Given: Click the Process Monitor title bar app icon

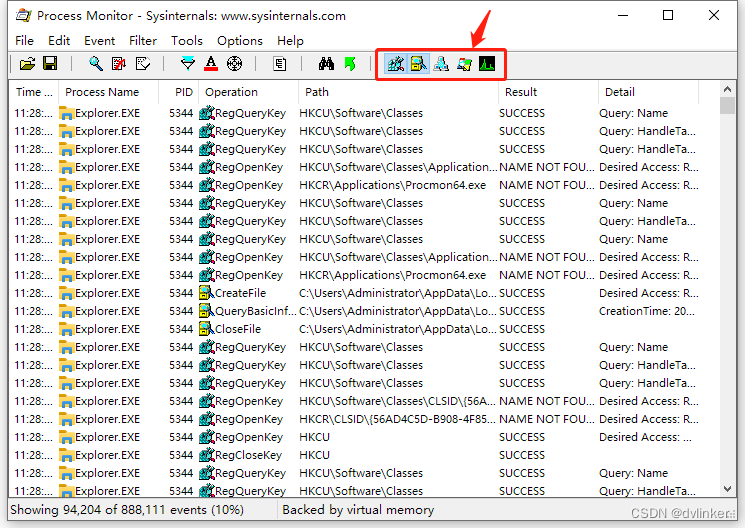Looking at the screenshot, I should point(23,15).
